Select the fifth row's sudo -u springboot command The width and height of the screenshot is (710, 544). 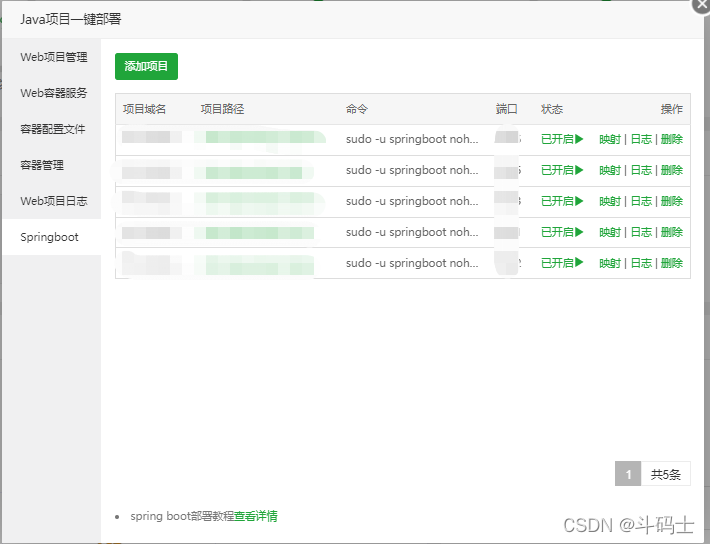(x=412, y=263)
